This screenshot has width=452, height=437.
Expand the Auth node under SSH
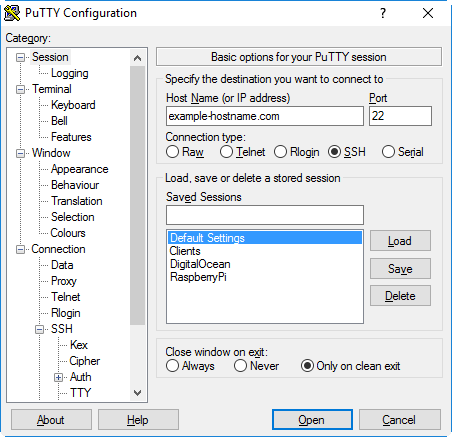click(58, 377)
